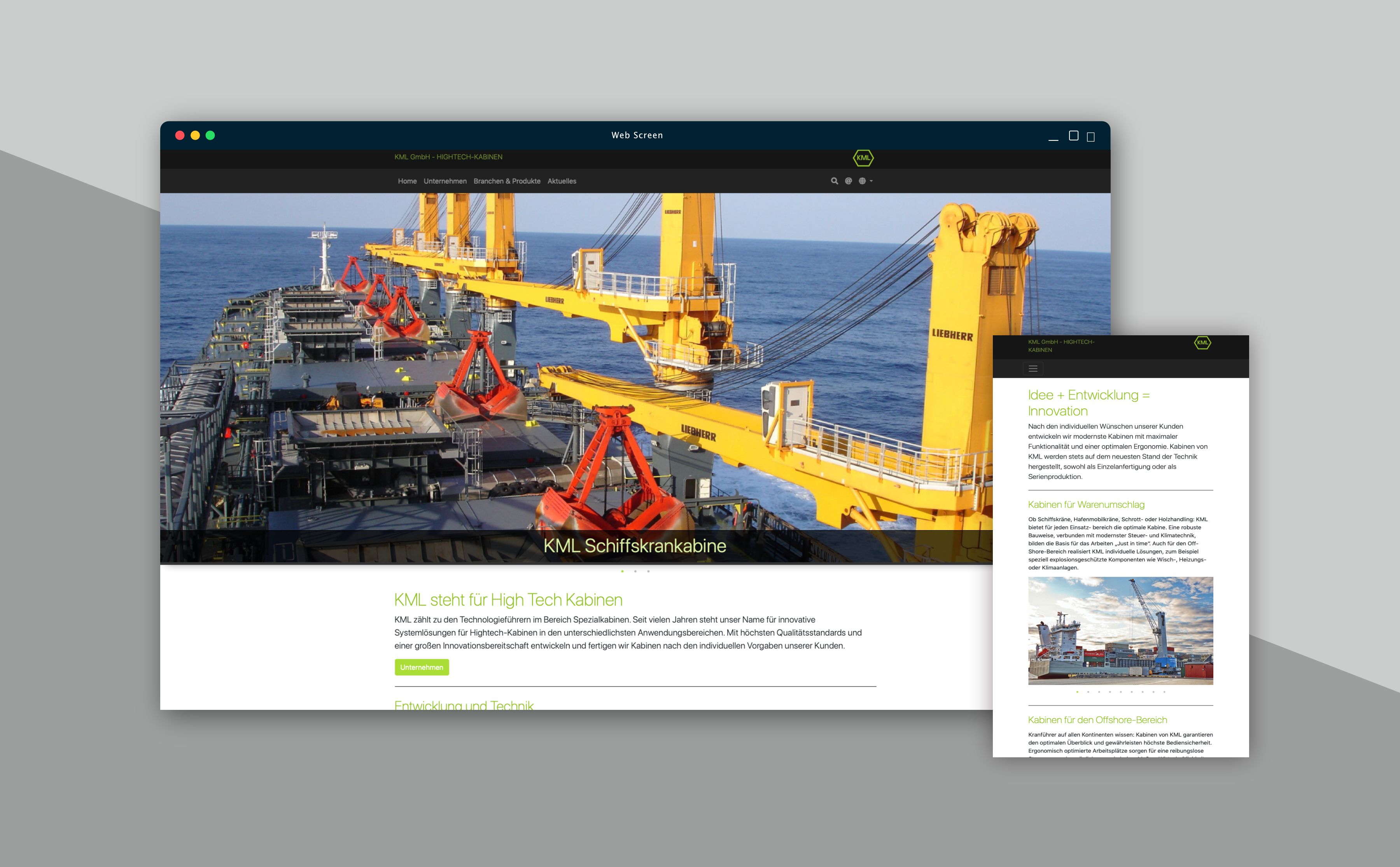Screen dimensions: 1400x867
Task: Select the active green dot of the hero slider
Action: coord(622,571)
